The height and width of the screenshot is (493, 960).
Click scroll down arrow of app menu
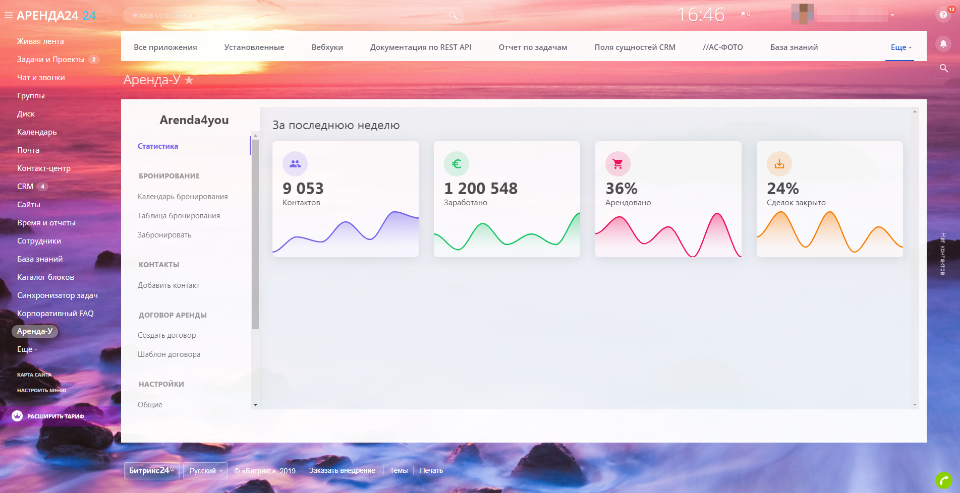coord(255,404)
